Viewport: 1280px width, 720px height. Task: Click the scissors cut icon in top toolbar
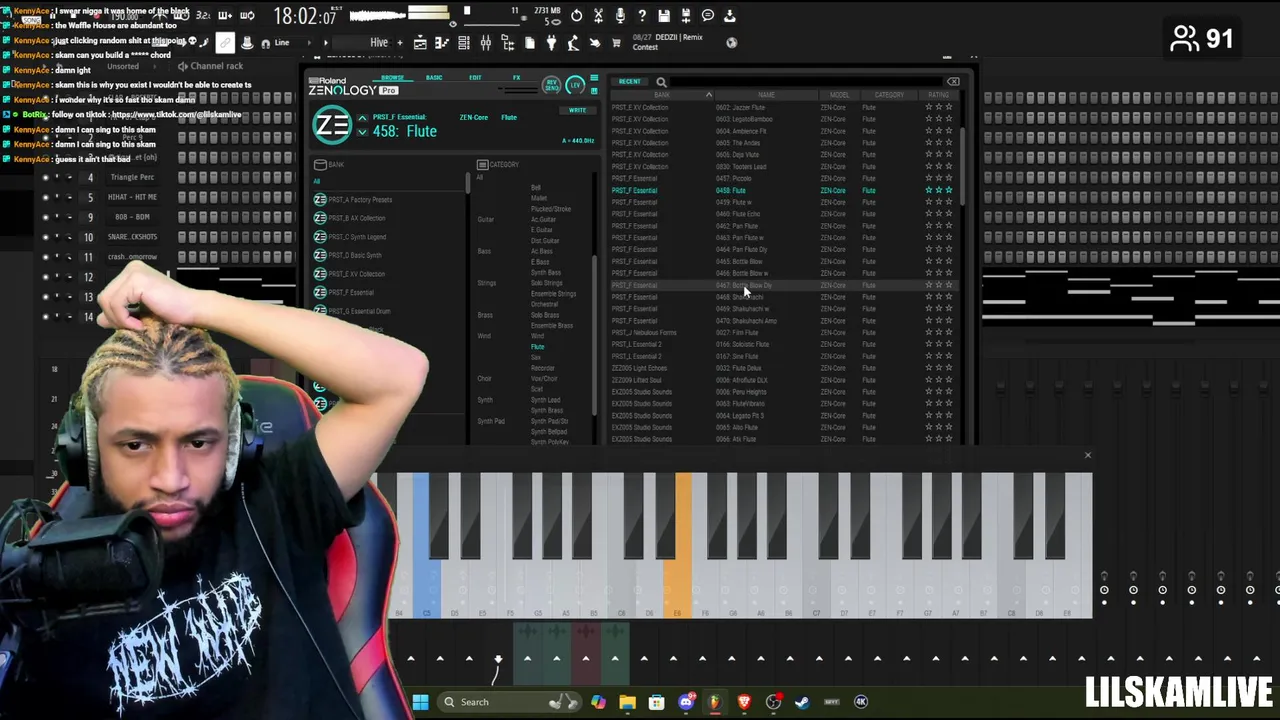(x=598, y=16)
